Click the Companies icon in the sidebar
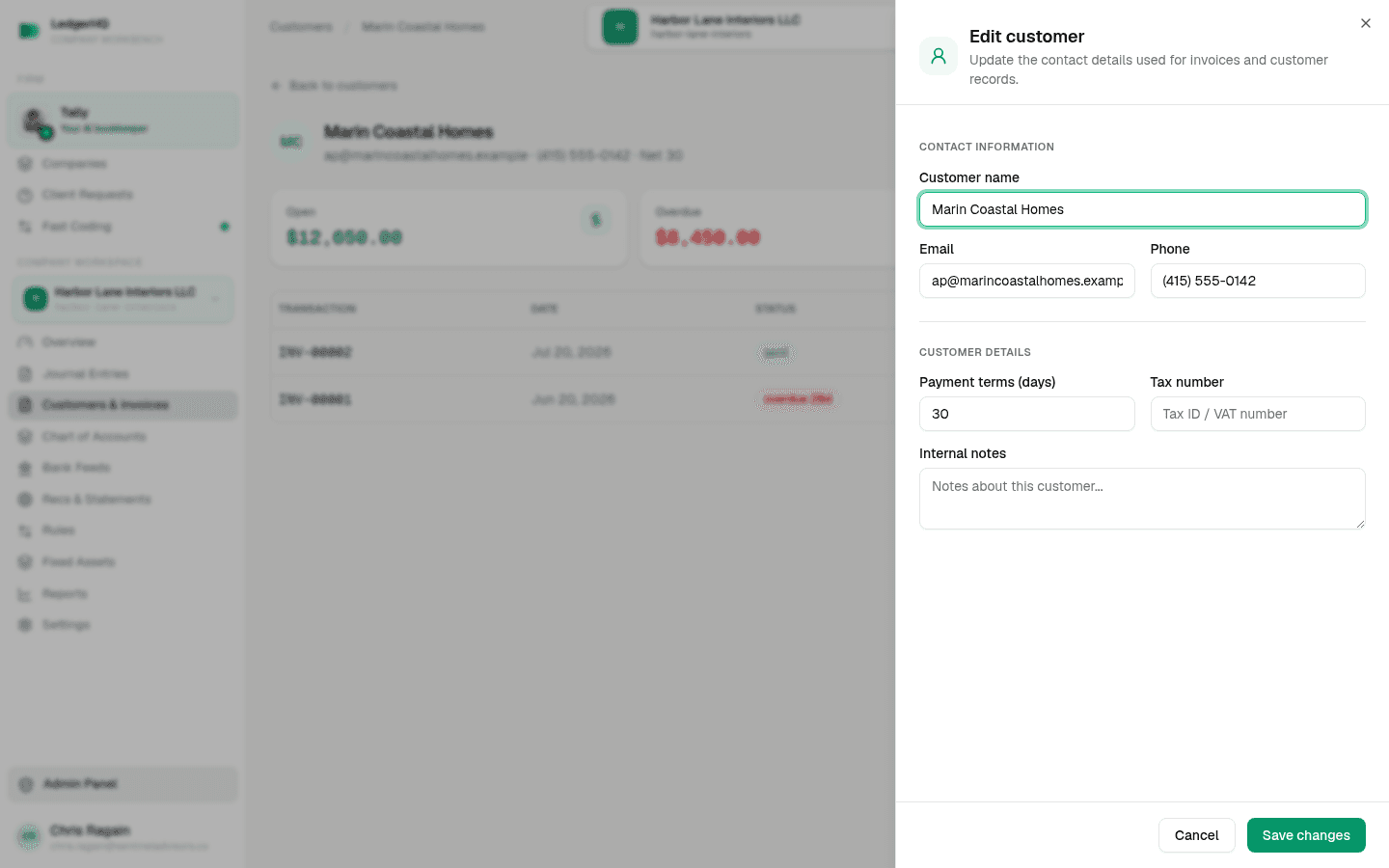This screenshot has height=868, width=1389. tap(26, 164)
